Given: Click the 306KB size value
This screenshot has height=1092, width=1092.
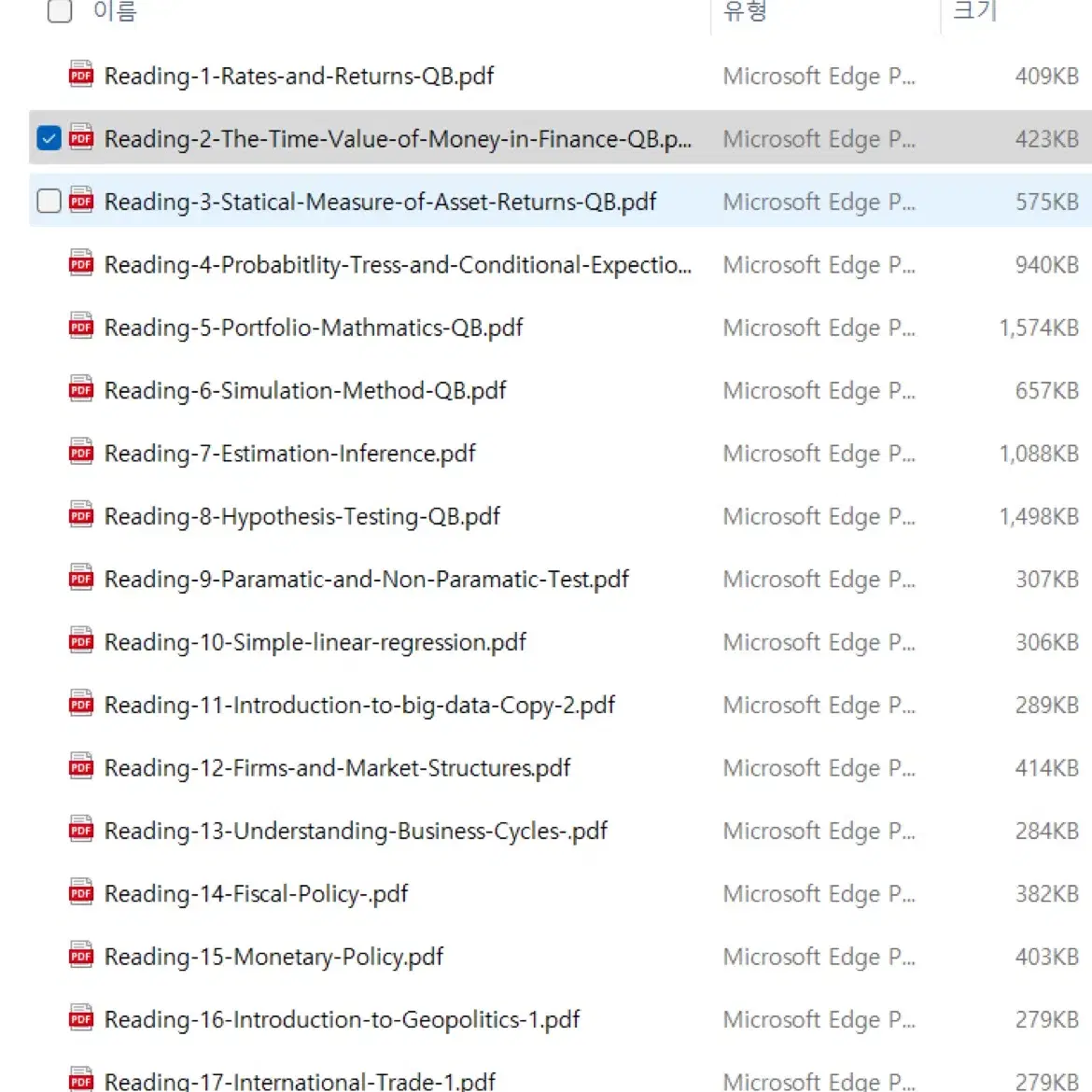Looking at the screenshot, I should 1046,642.
